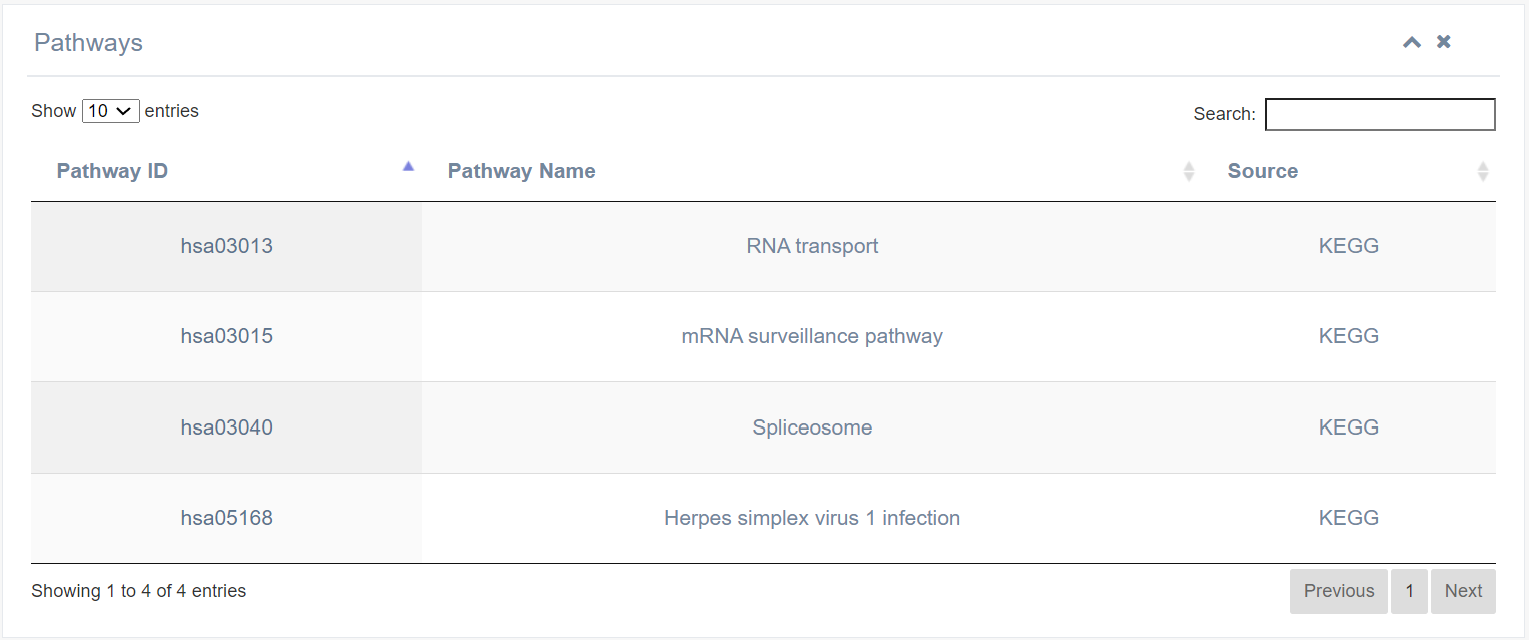This screenshot has height=640, width=1529.
Task: Click the Pathway ID ascending sort arrow
Action: pyautogui.click(x=408, y=167)
